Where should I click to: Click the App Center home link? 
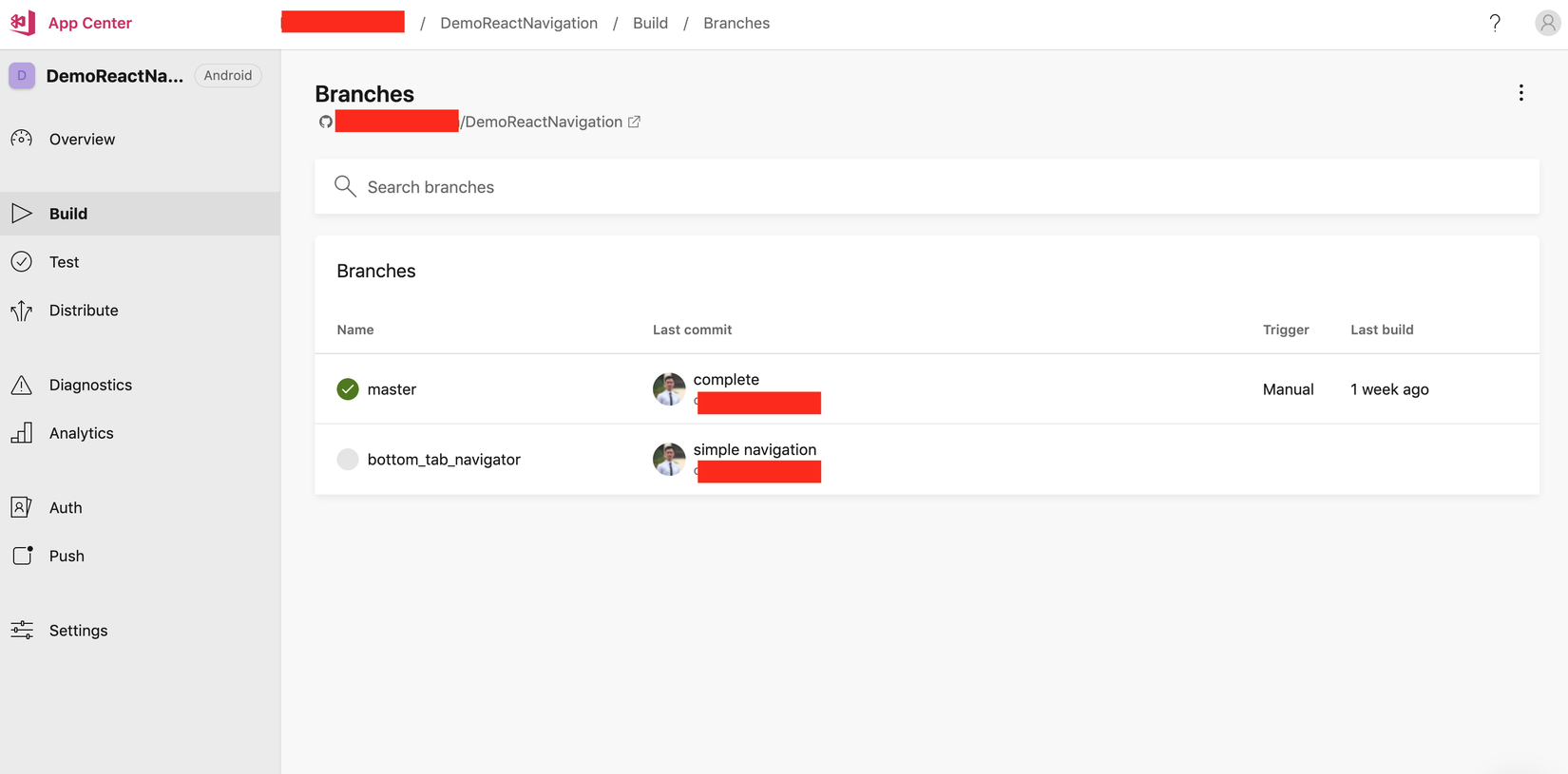point(90,23)
